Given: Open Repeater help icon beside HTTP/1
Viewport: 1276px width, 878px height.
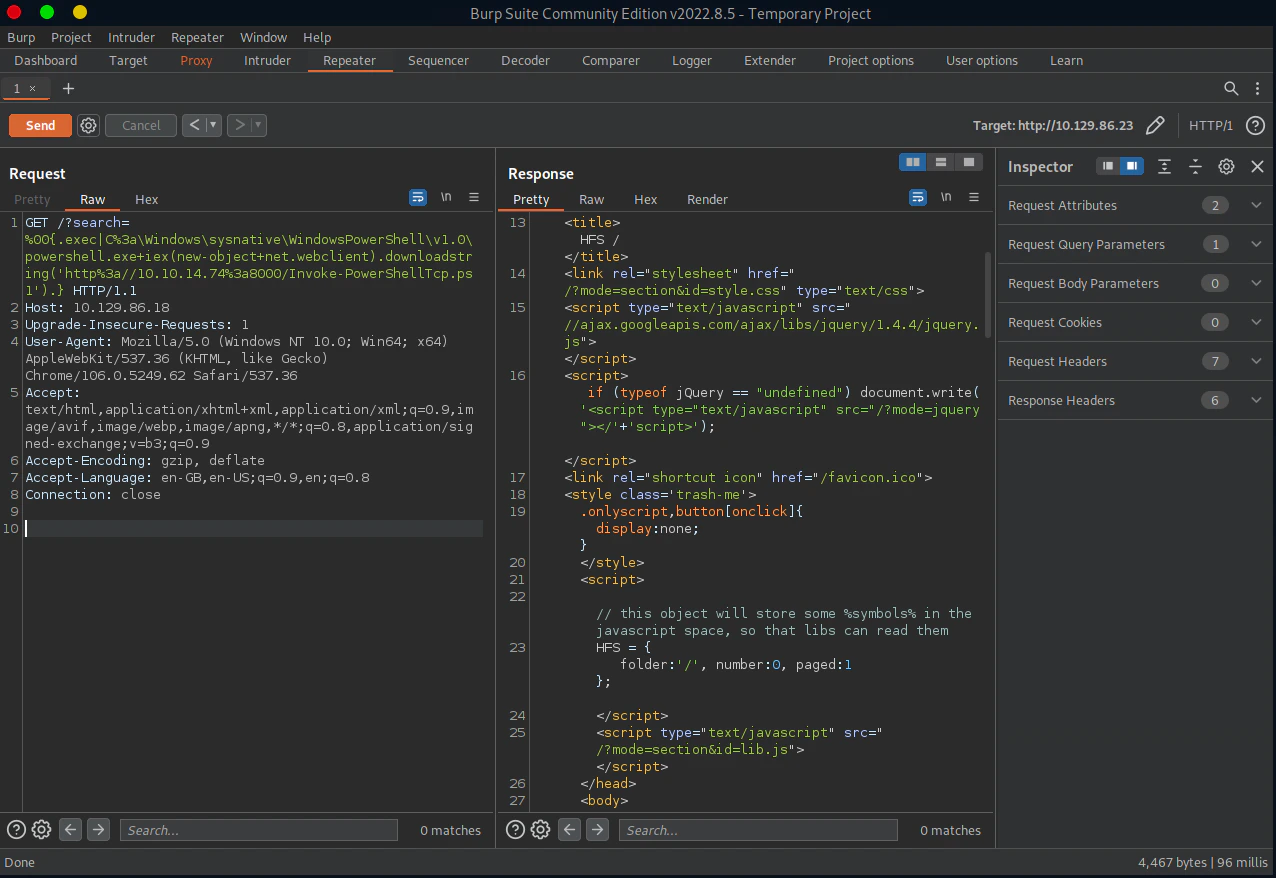Looking at the screenshot, I should coord(1255,125).
